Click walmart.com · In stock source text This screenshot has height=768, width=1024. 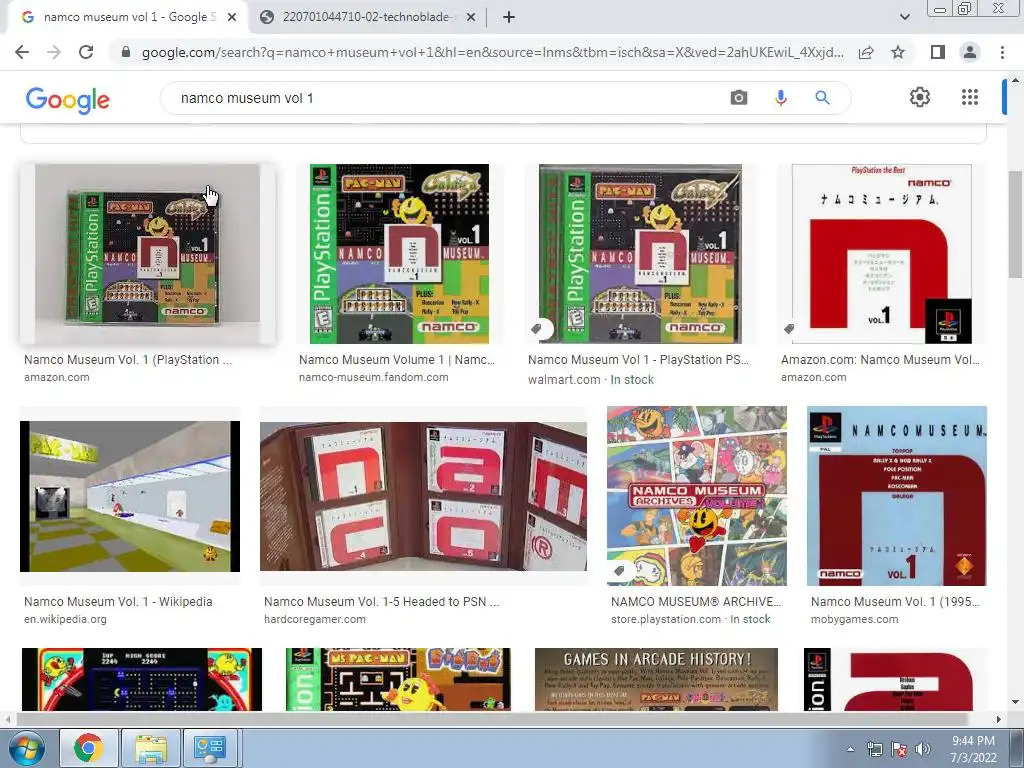(591, 379)
